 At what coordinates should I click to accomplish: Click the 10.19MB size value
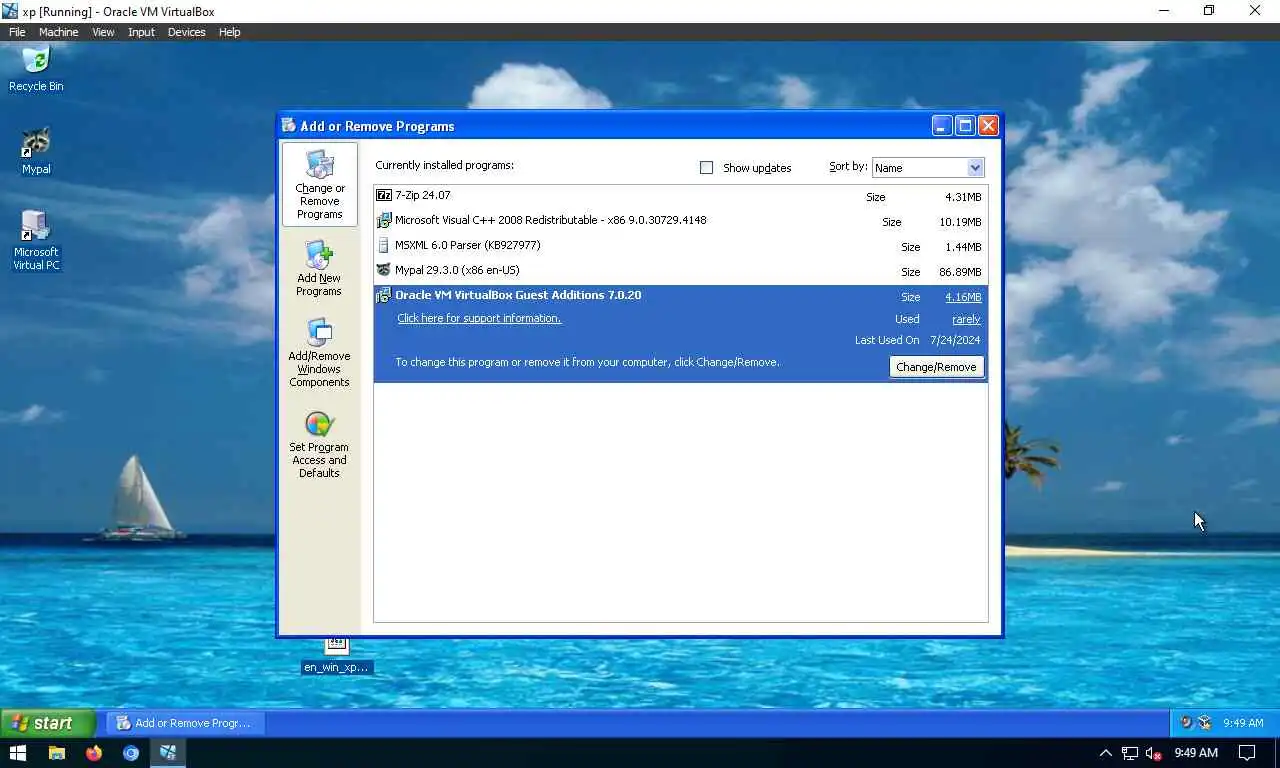[x=960, y=222]
